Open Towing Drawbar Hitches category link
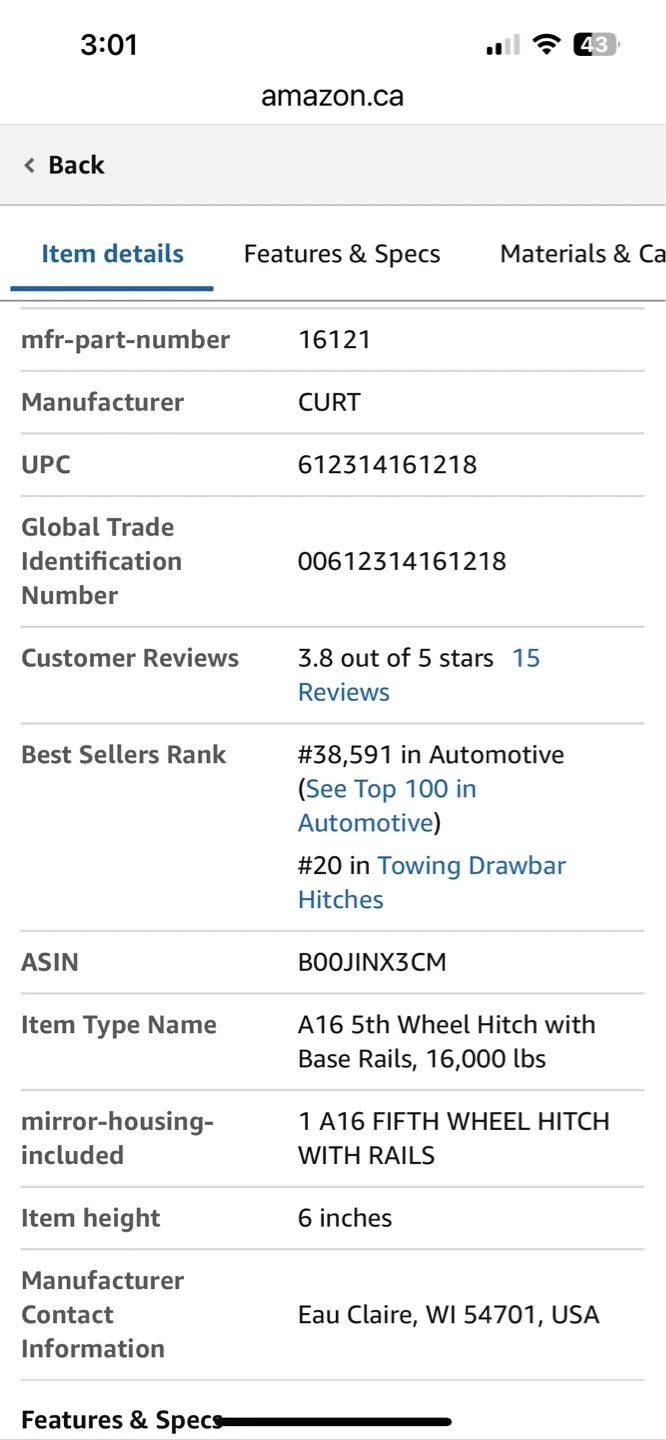This screenshot has width=666, height=1440. click(x=432, y=882)
